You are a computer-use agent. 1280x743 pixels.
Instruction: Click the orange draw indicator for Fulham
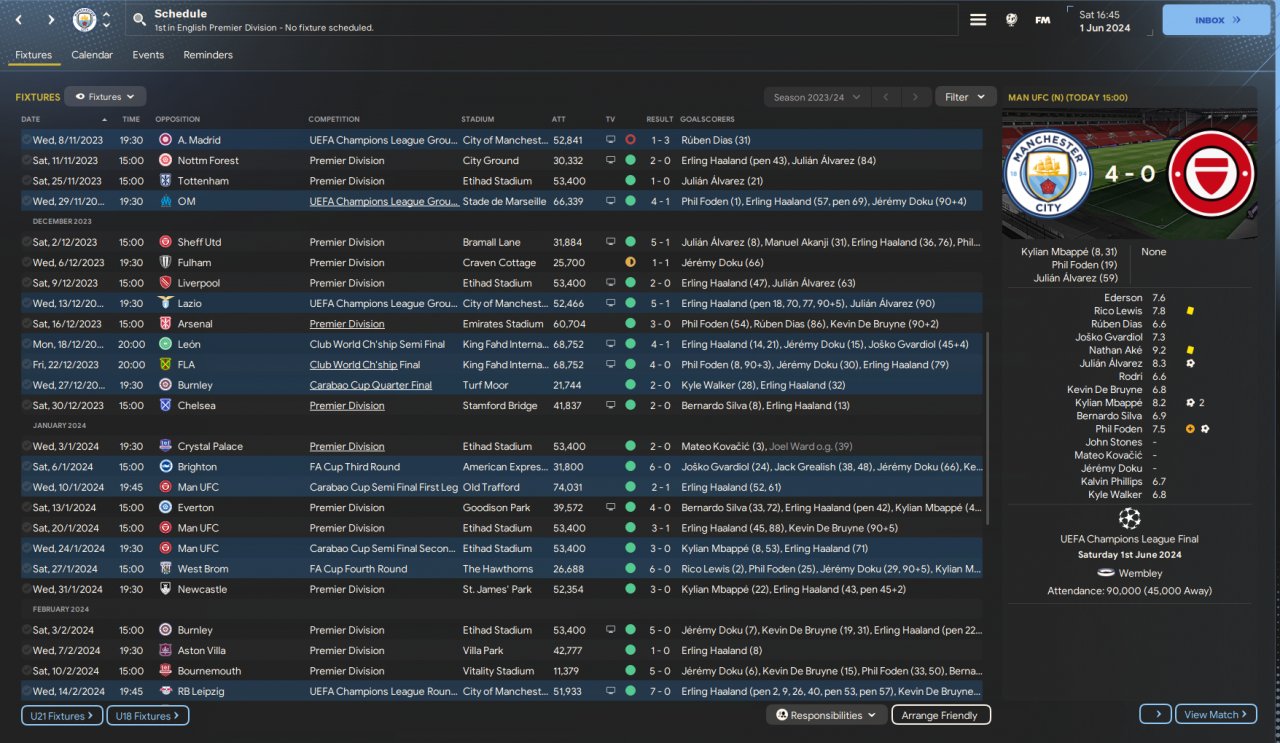pyautogui.click(x=630, y=263)
